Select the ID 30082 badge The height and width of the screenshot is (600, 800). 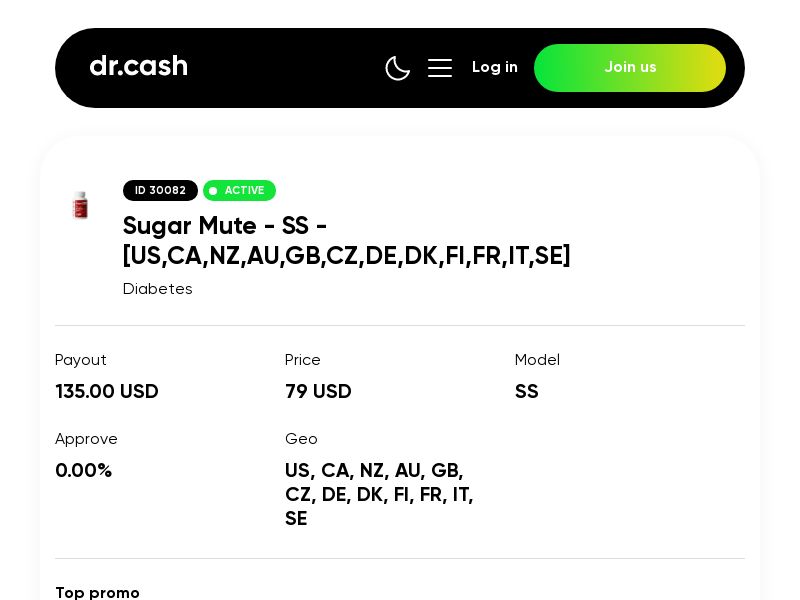(160, 190)
